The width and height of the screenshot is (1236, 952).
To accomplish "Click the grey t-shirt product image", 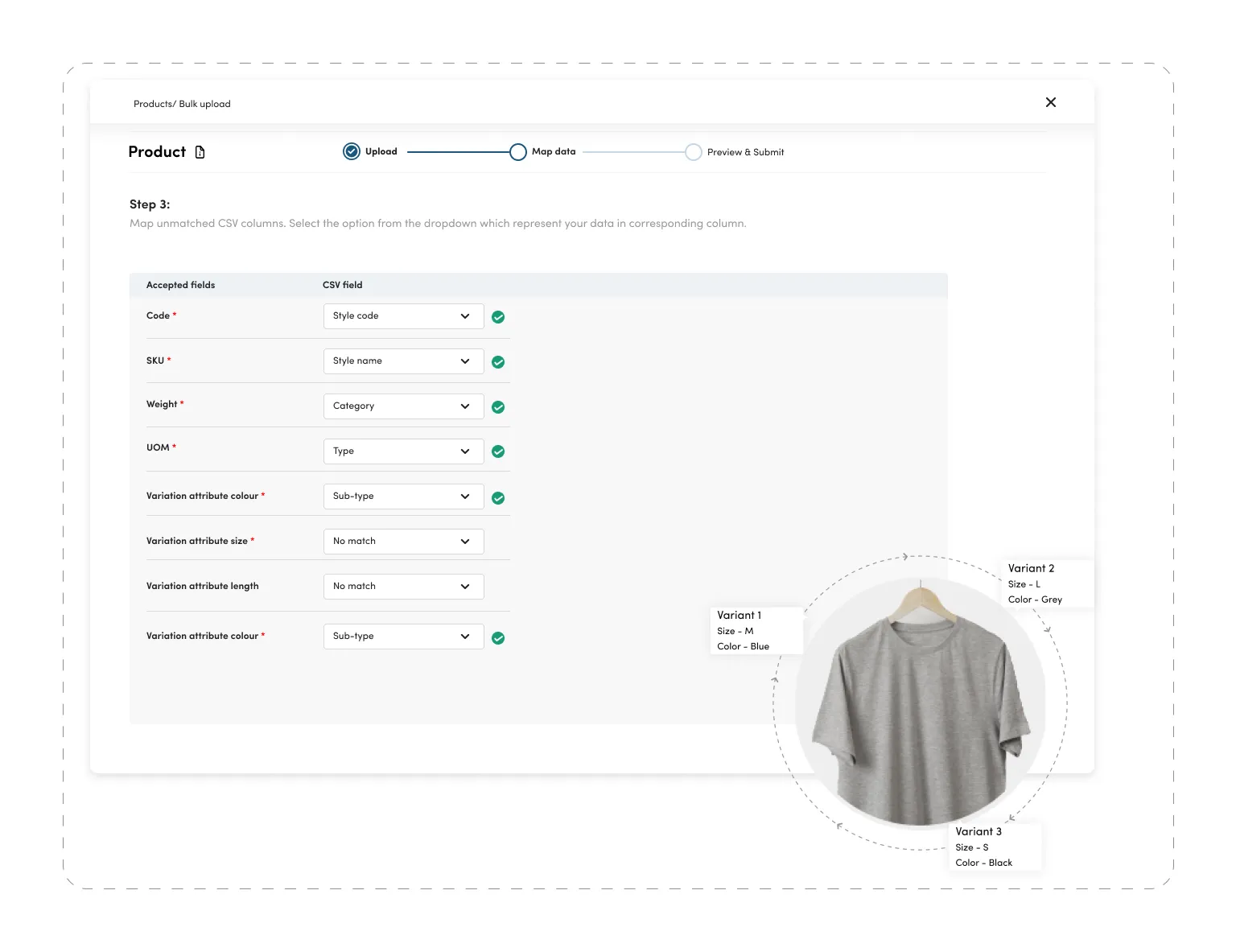I will pos(921,702).
